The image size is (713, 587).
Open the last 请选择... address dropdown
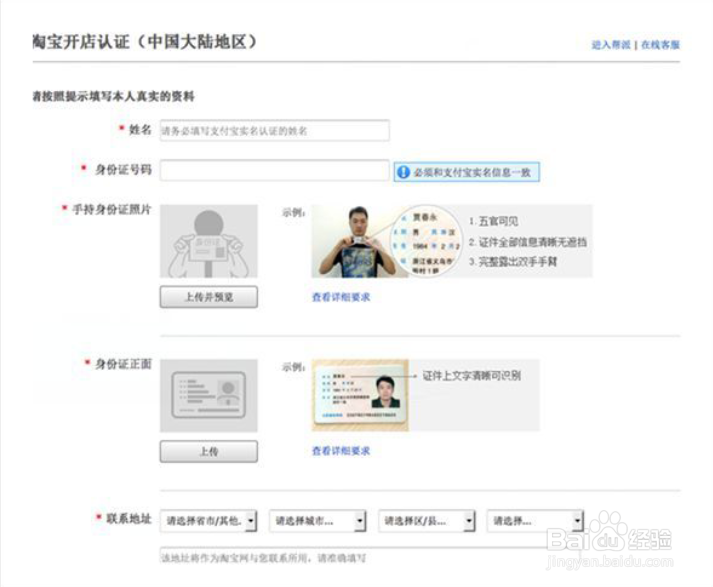(535, 521)
